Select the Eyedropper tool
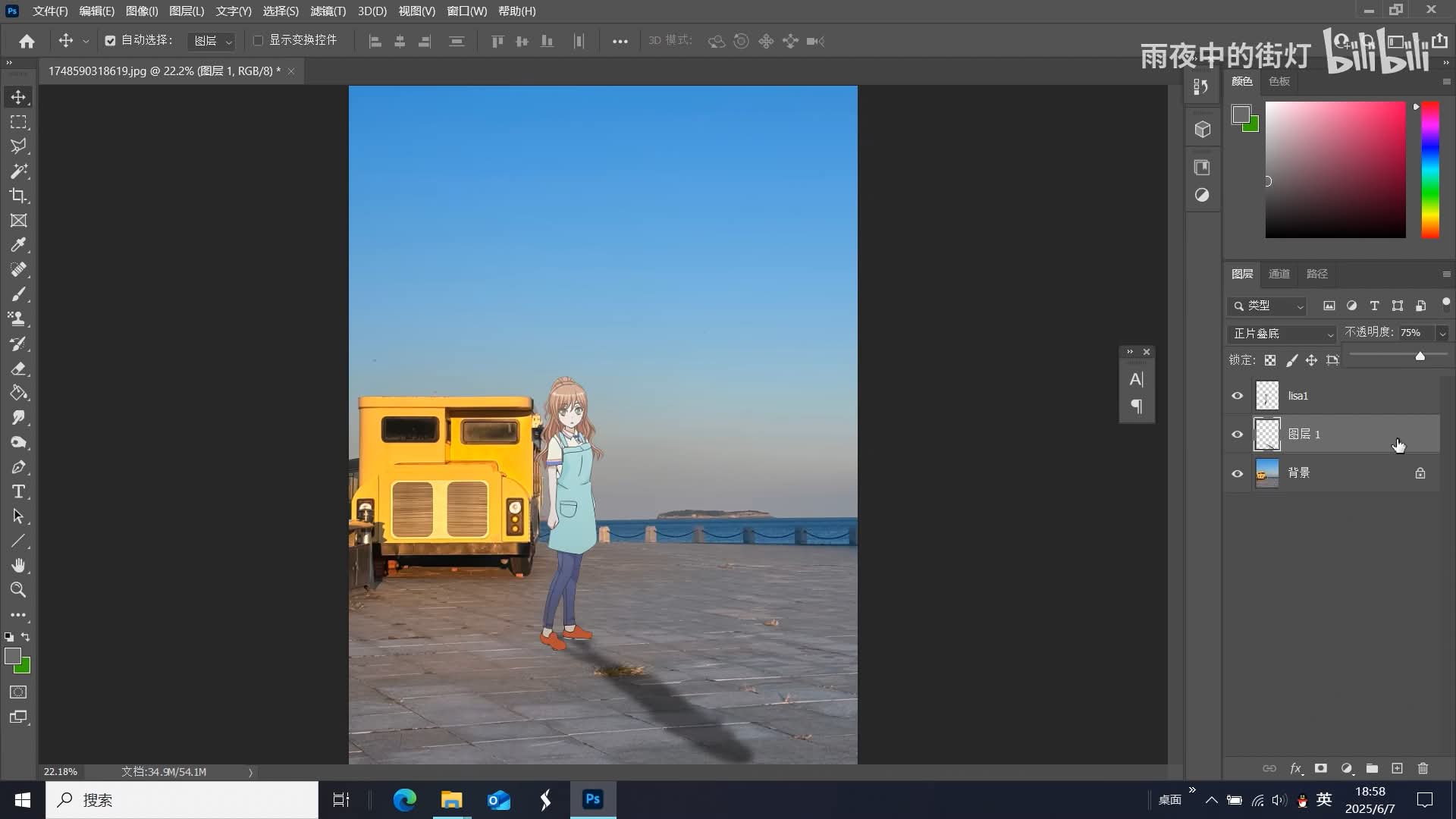 18,245
